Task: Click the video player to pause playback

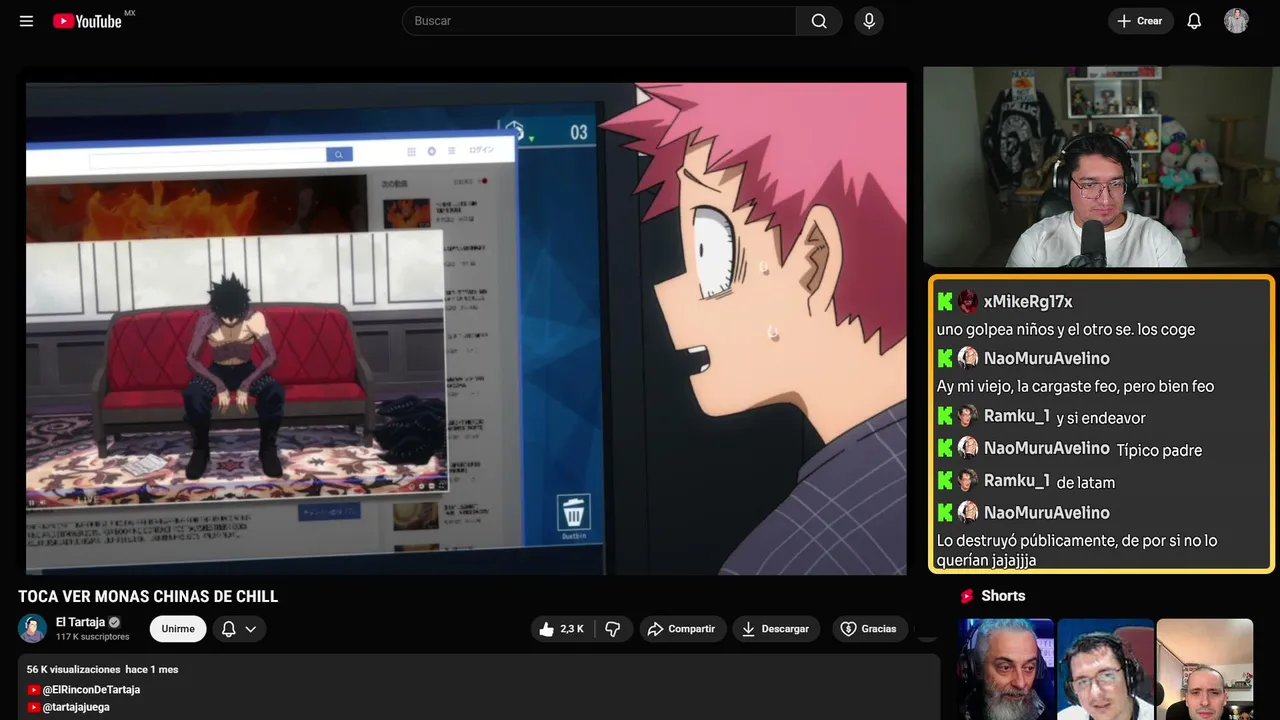Action: point(466,328)
